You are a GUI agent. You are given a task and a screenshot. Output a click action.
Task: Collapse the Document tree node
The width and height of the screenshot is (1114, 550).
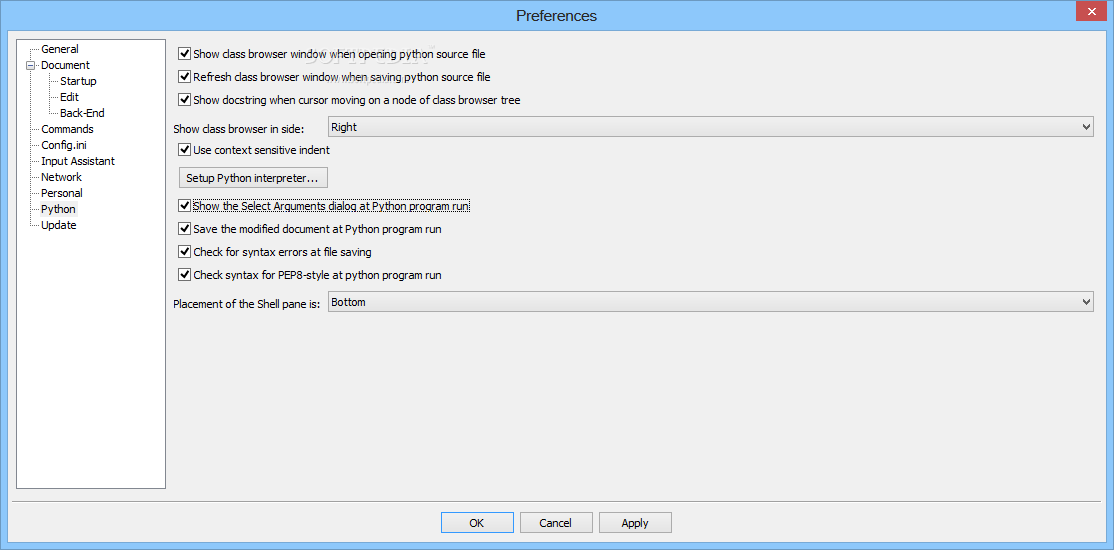pos(30,65)
